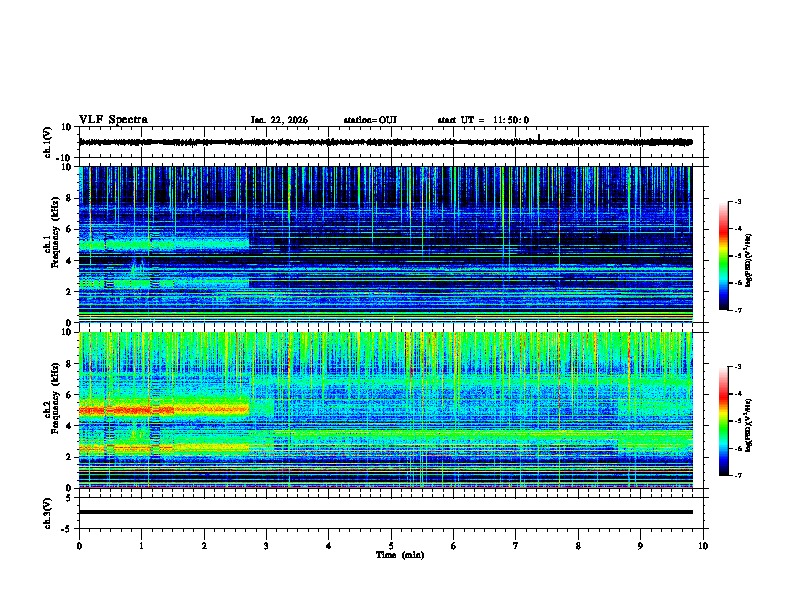Select the "start UT = 11:50:0" header text
This screenshot has width=792, height=612.
click(483, 120)
